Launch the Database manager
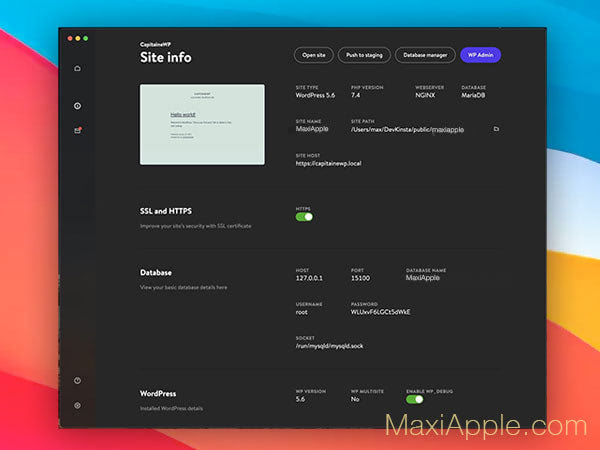This screenshot has width=600, height=450. [x=425, y=55]
